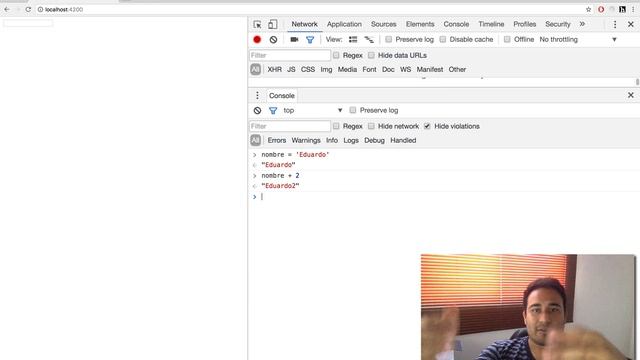Click the capture screenshots camera icon
This screenshot has height=360, width=640.
pyautogui.click(x=294, y=40)
